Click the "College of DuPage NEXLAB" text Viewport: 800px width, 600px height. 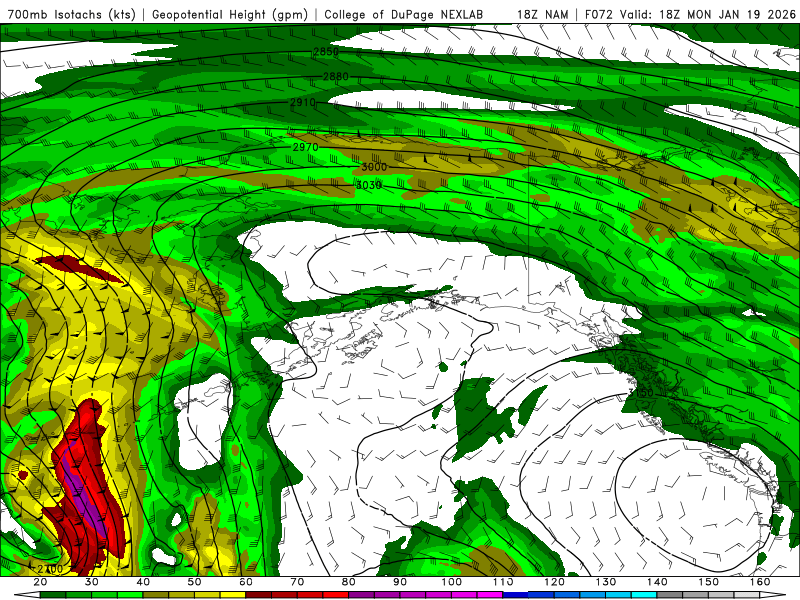403,14
